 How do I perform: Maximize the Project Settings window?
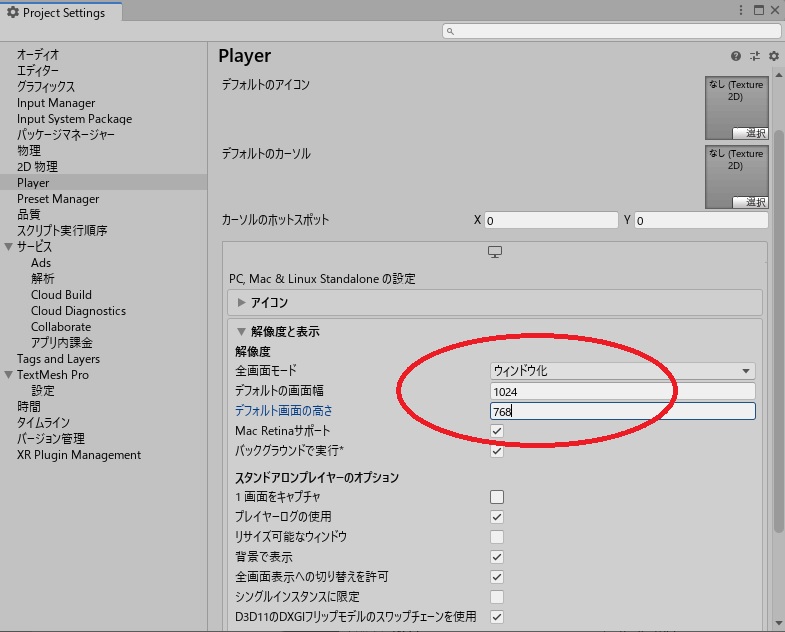[x=759, y=10]
